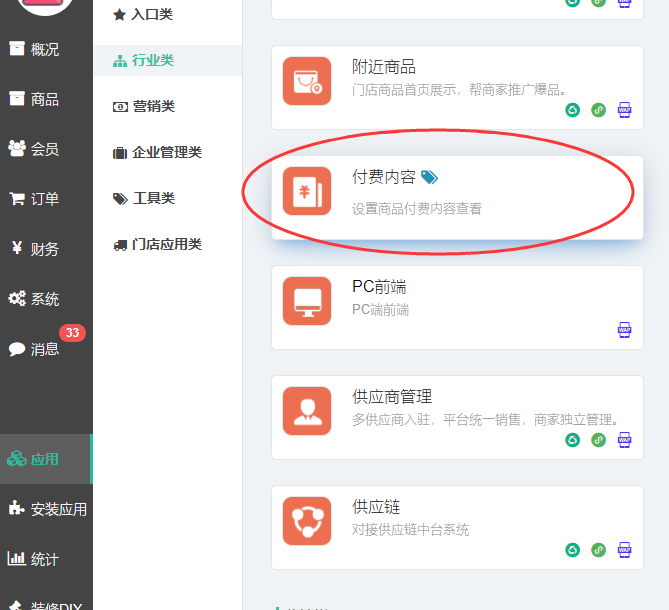Click the teal mini-program icon on 附近商品 card
Viewport: 669px width, 610px height.
click(x=573, y=110)
